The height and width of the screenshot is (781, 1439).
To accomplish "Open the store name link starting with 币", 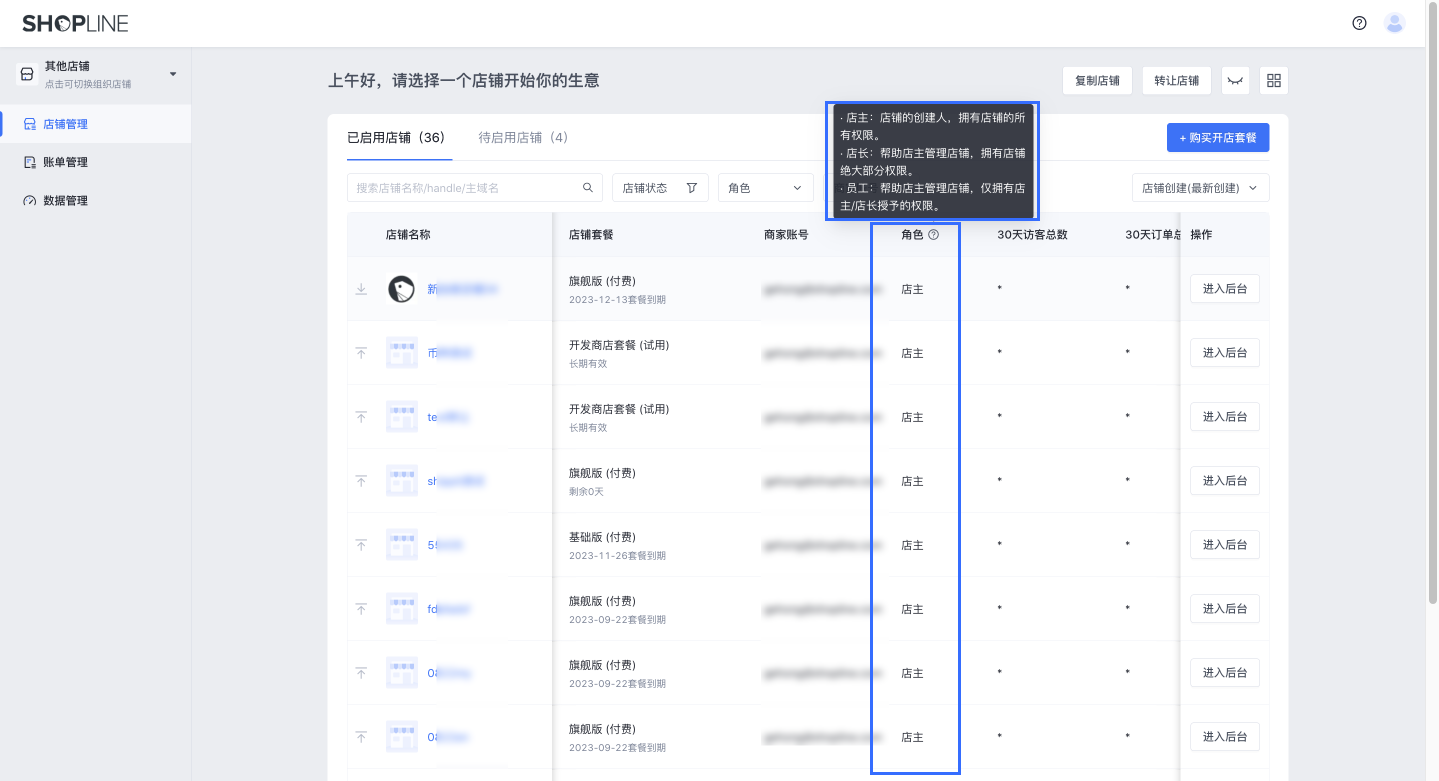I will point(450,353).
